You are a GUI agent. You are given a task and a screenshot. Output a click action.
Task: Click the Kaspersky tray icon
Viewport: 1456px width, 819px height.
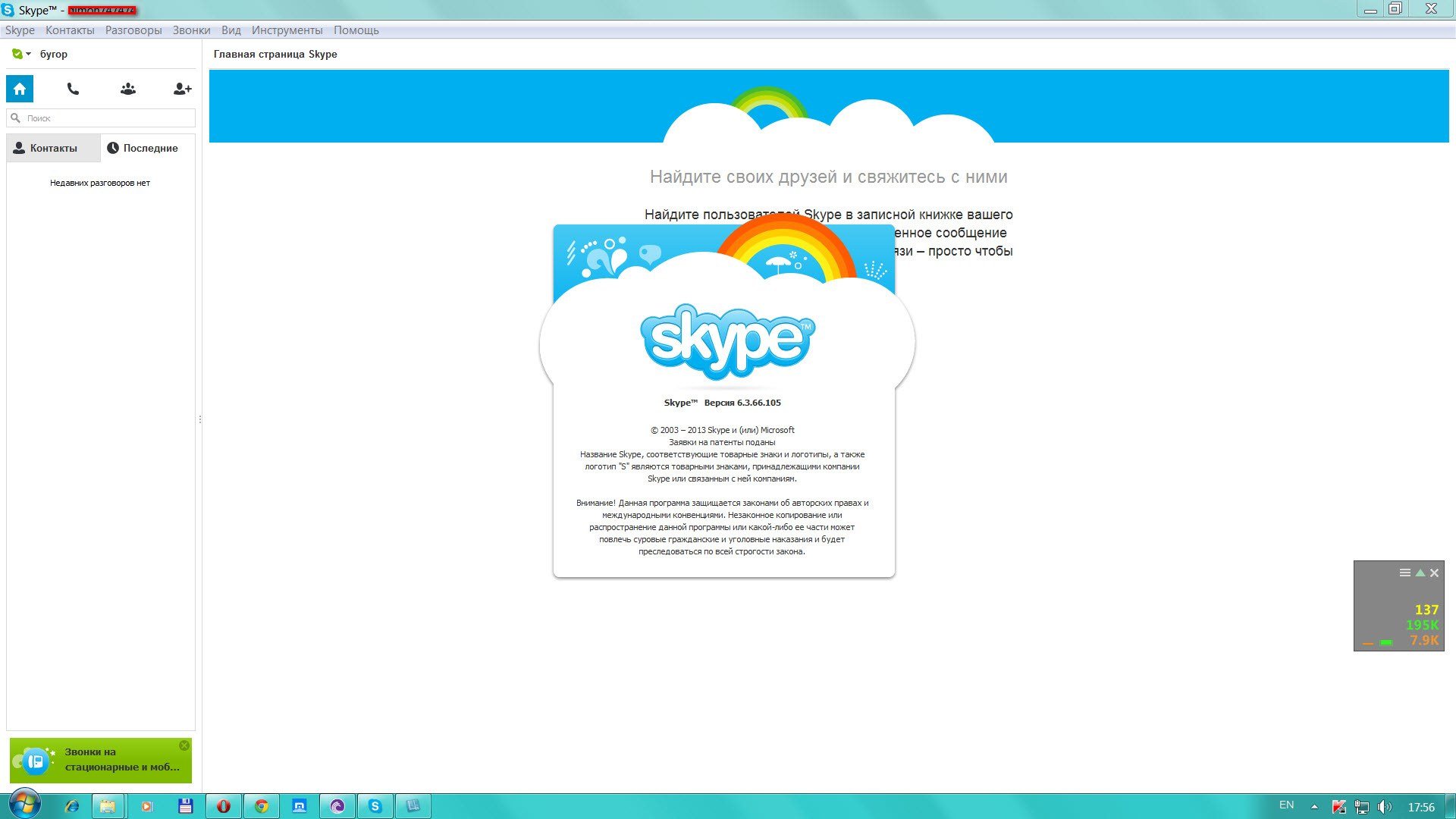click(1339, 807)
